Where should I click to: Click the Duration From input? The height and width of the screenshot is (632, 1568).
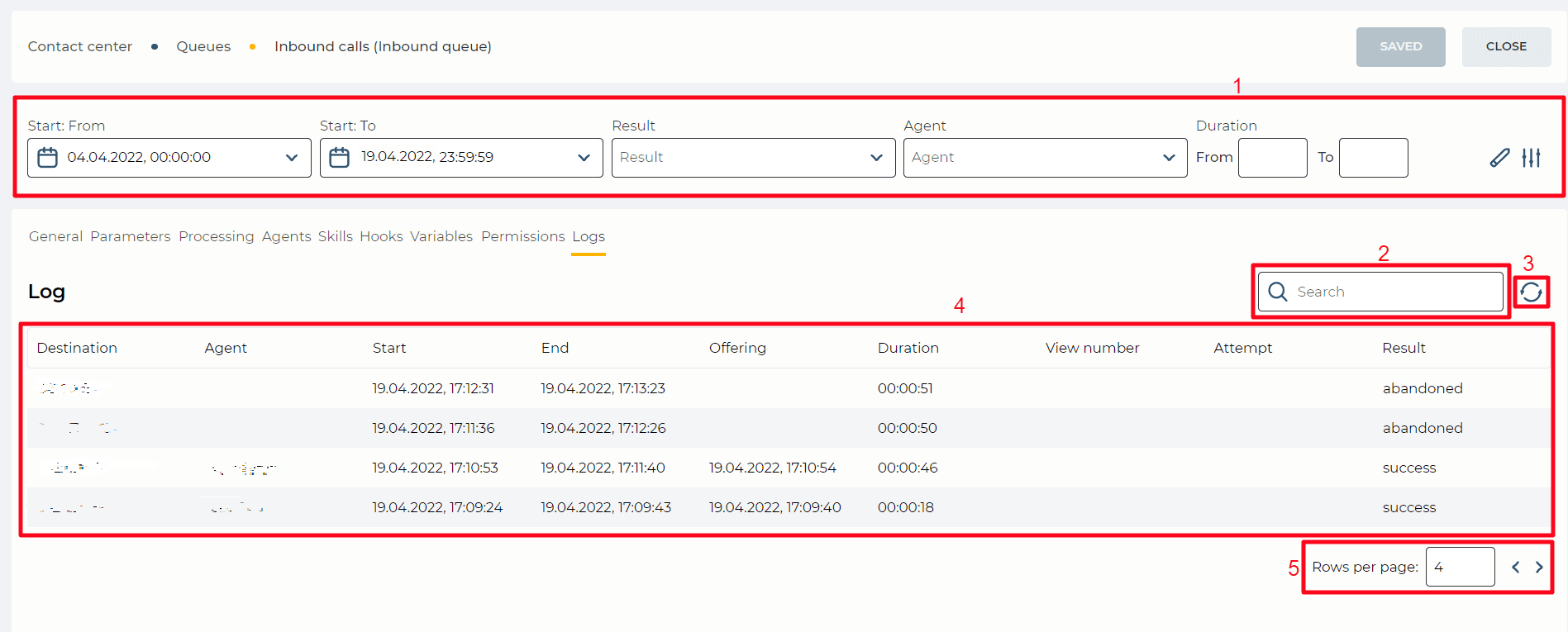coord(1273,158)
